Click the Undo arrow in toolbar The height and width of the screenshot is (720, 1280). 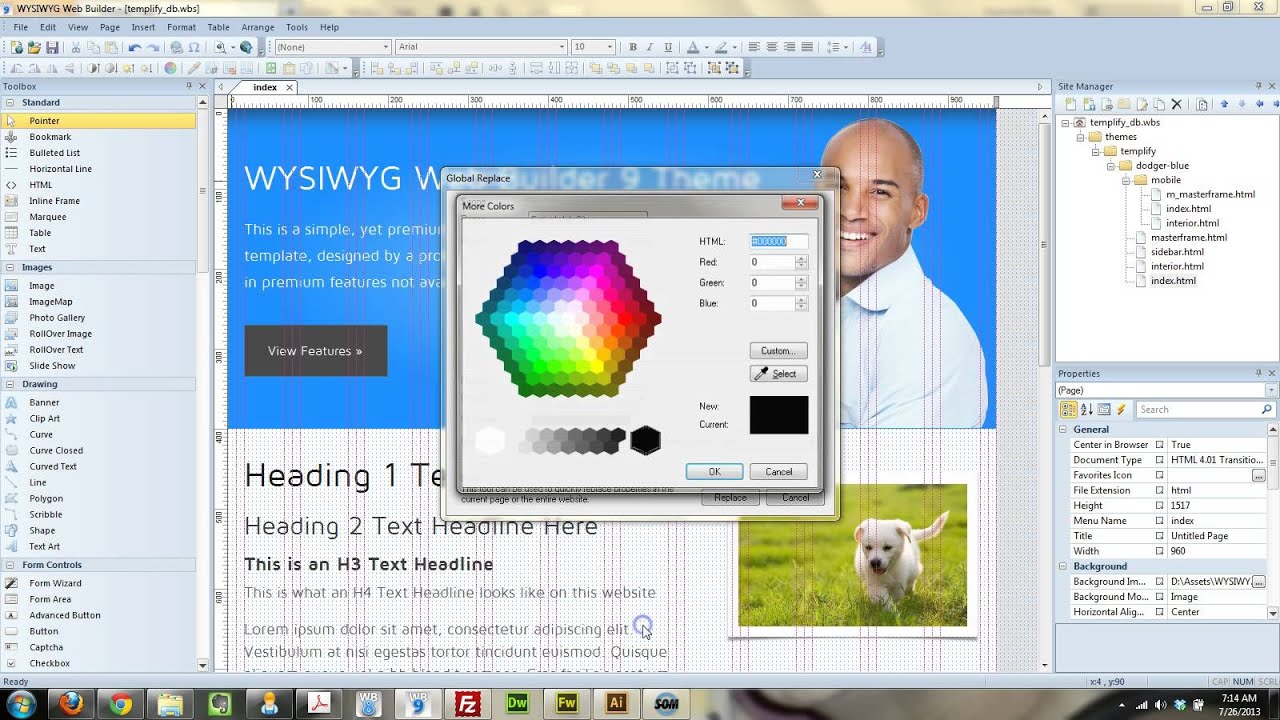134,47
